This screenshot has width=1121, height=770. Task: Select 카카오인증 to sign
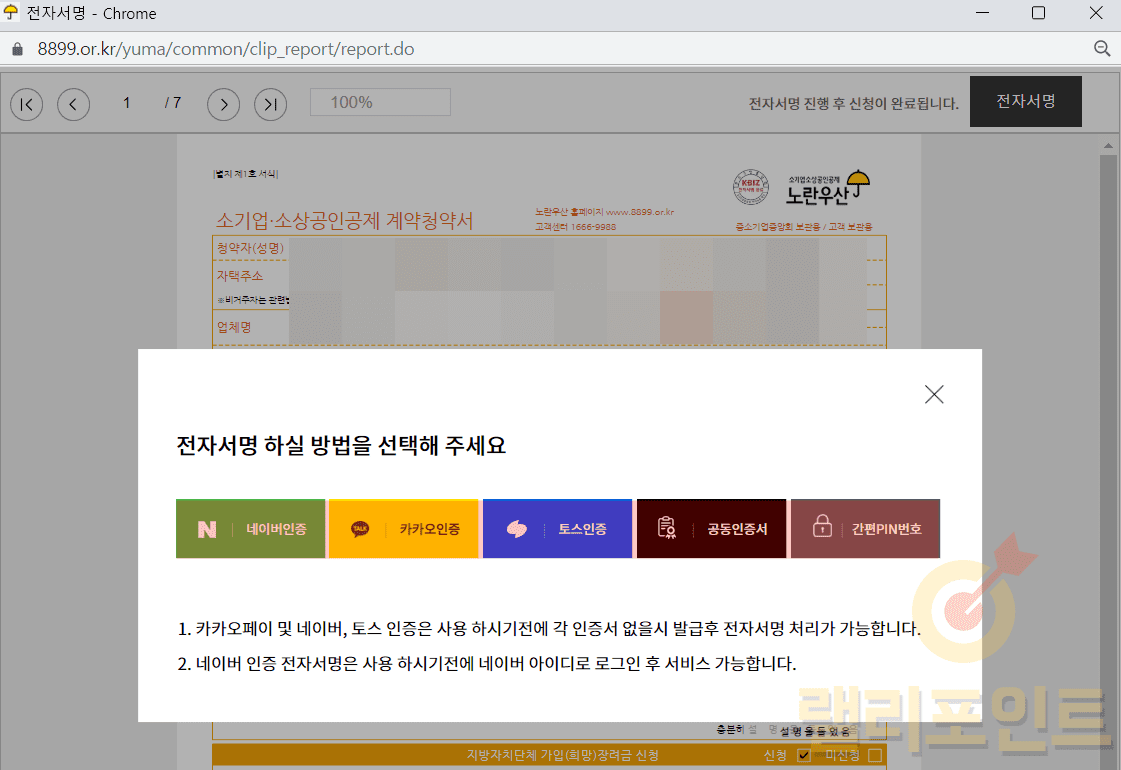point(403,529)
